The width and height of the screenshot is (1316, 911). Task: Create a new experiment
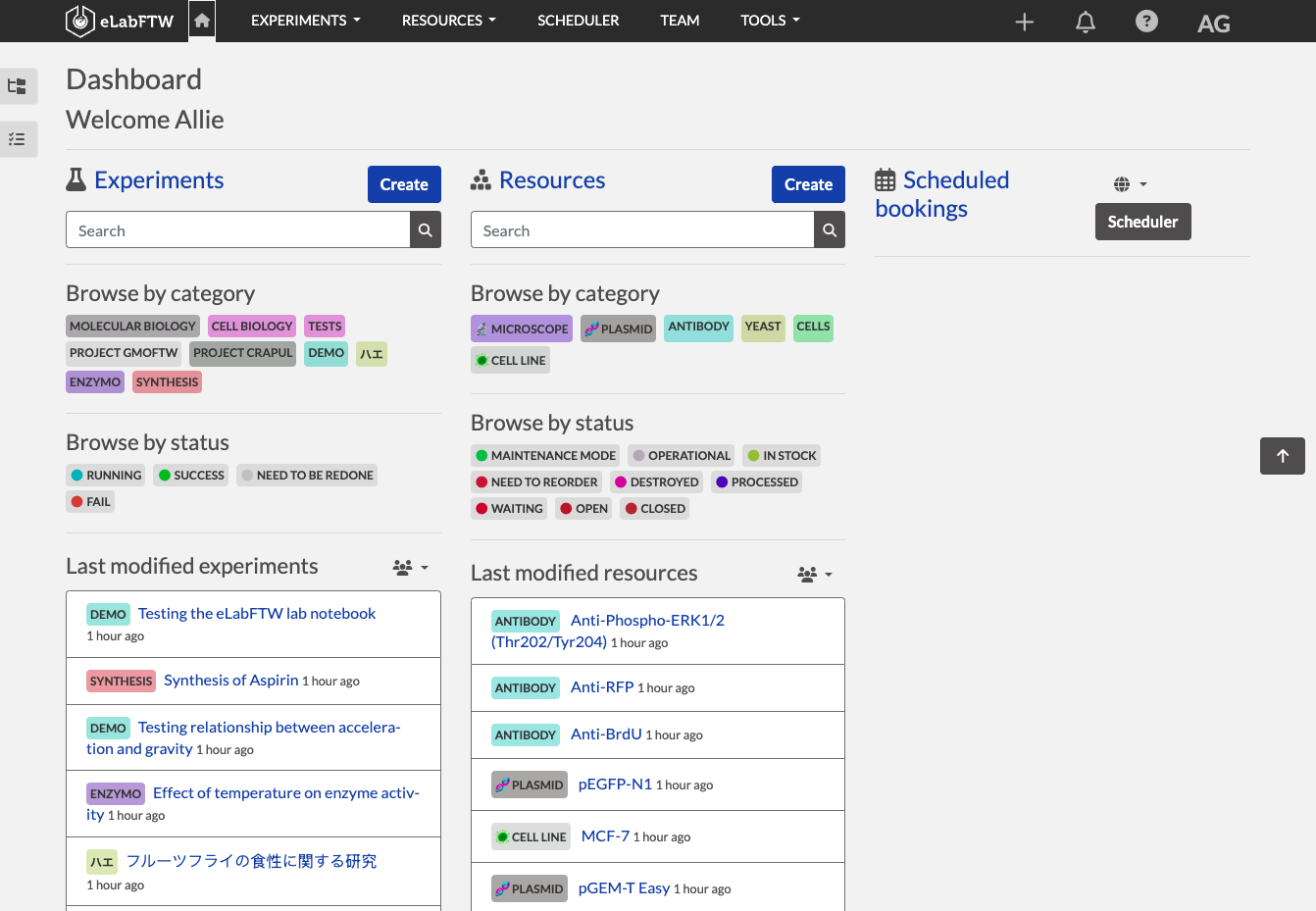click(404, 184)
